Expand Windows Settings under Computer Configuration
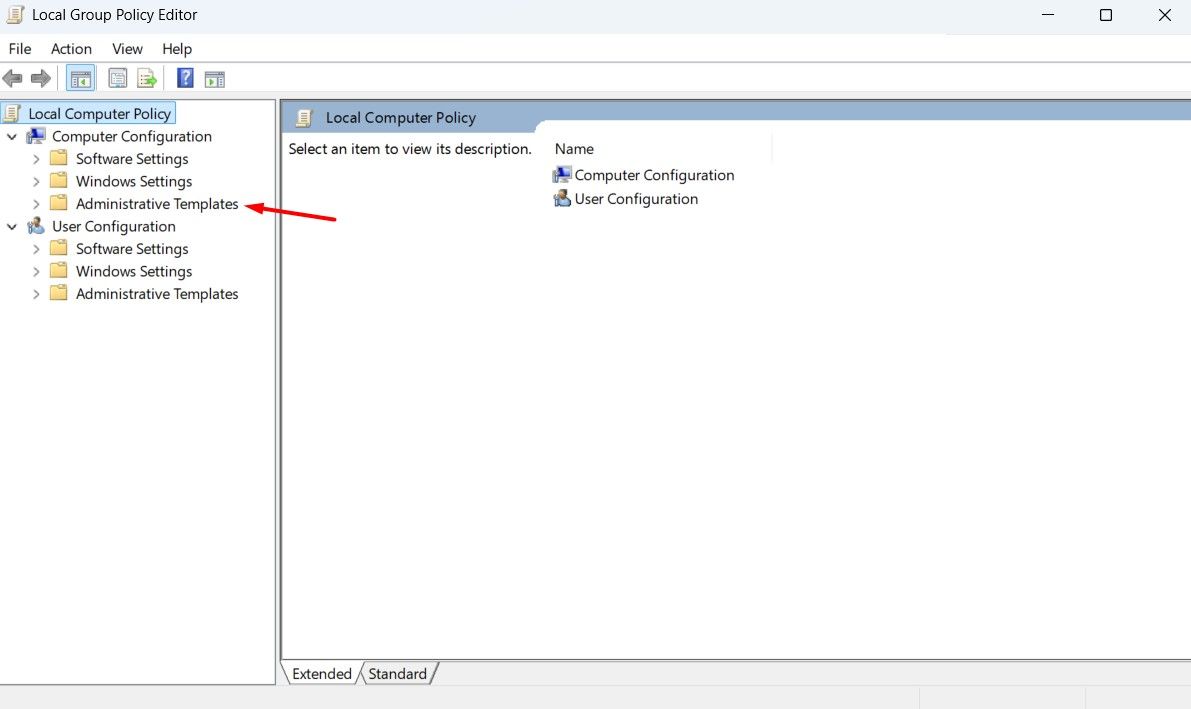 click(x=36, y=182)
